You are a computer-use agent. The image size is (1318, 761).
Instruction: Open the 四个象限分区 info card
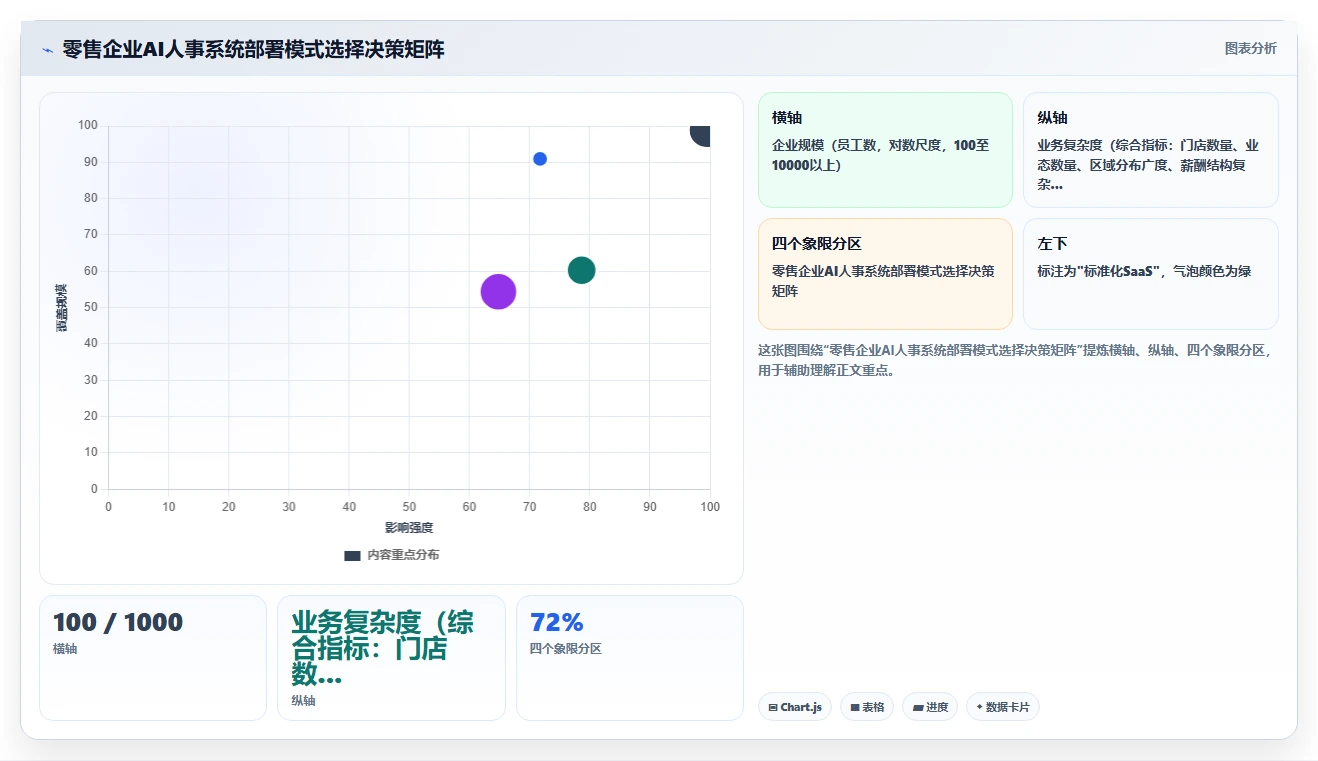point(885,274)
